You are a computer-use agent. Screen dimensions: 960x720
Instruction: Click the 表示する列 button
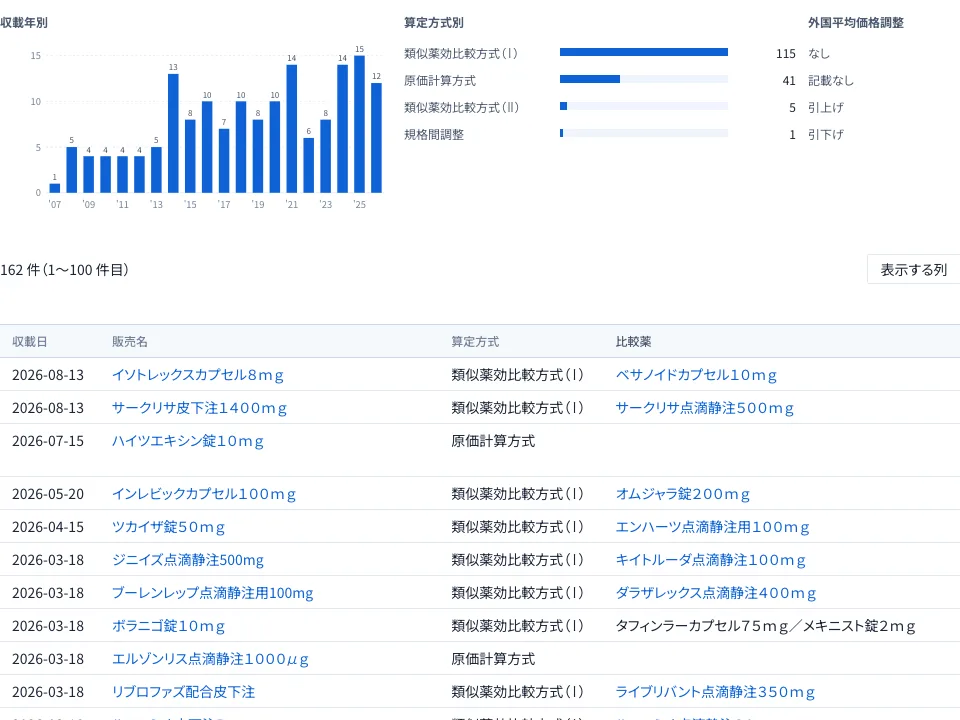pos(913,269)
